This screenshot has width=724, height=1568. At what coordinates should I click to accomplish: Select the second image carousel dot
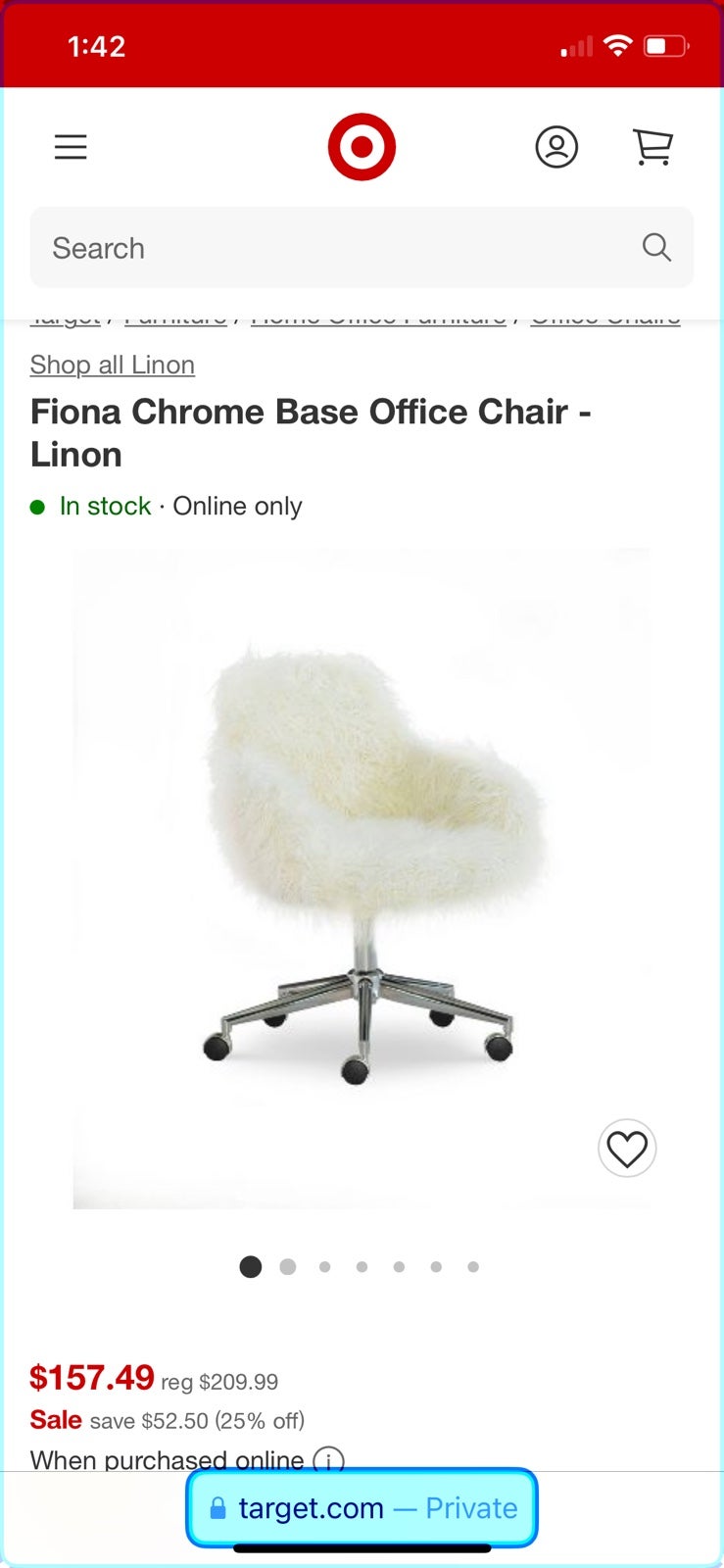click(288, 1267)
